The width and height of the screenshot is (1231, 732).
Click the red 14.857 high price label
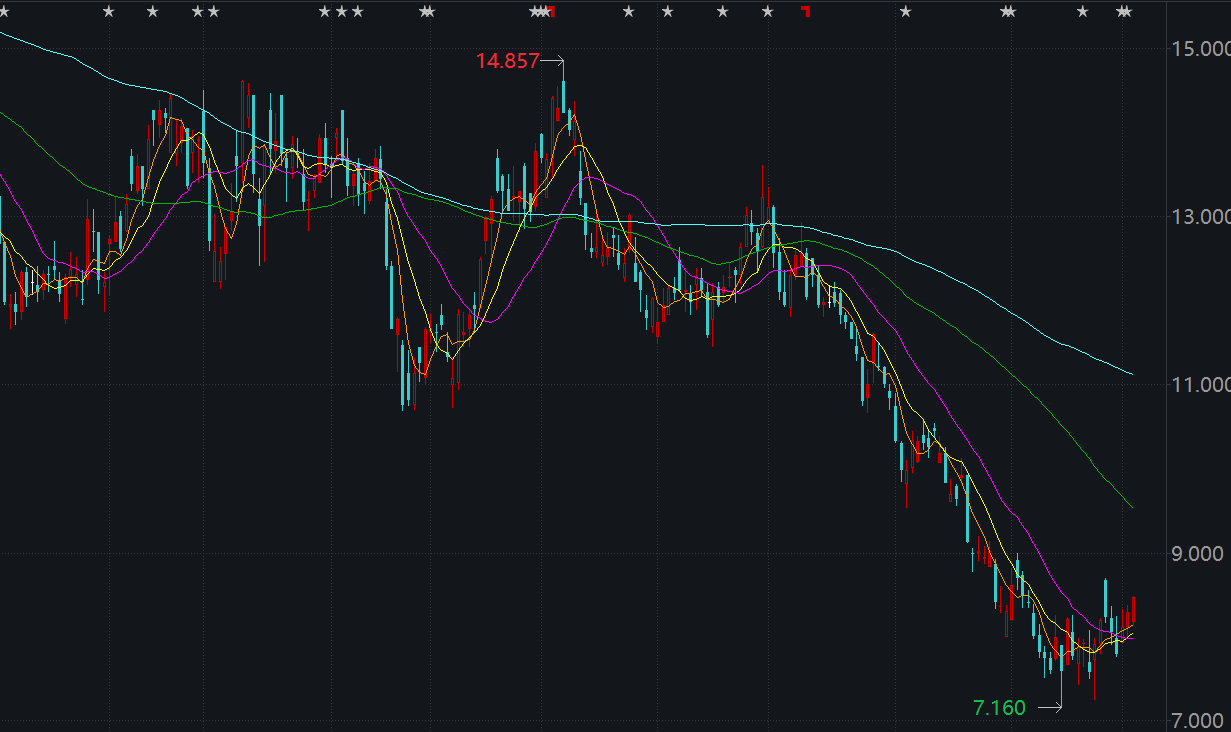pyautogui.click(x=506, y=61)
